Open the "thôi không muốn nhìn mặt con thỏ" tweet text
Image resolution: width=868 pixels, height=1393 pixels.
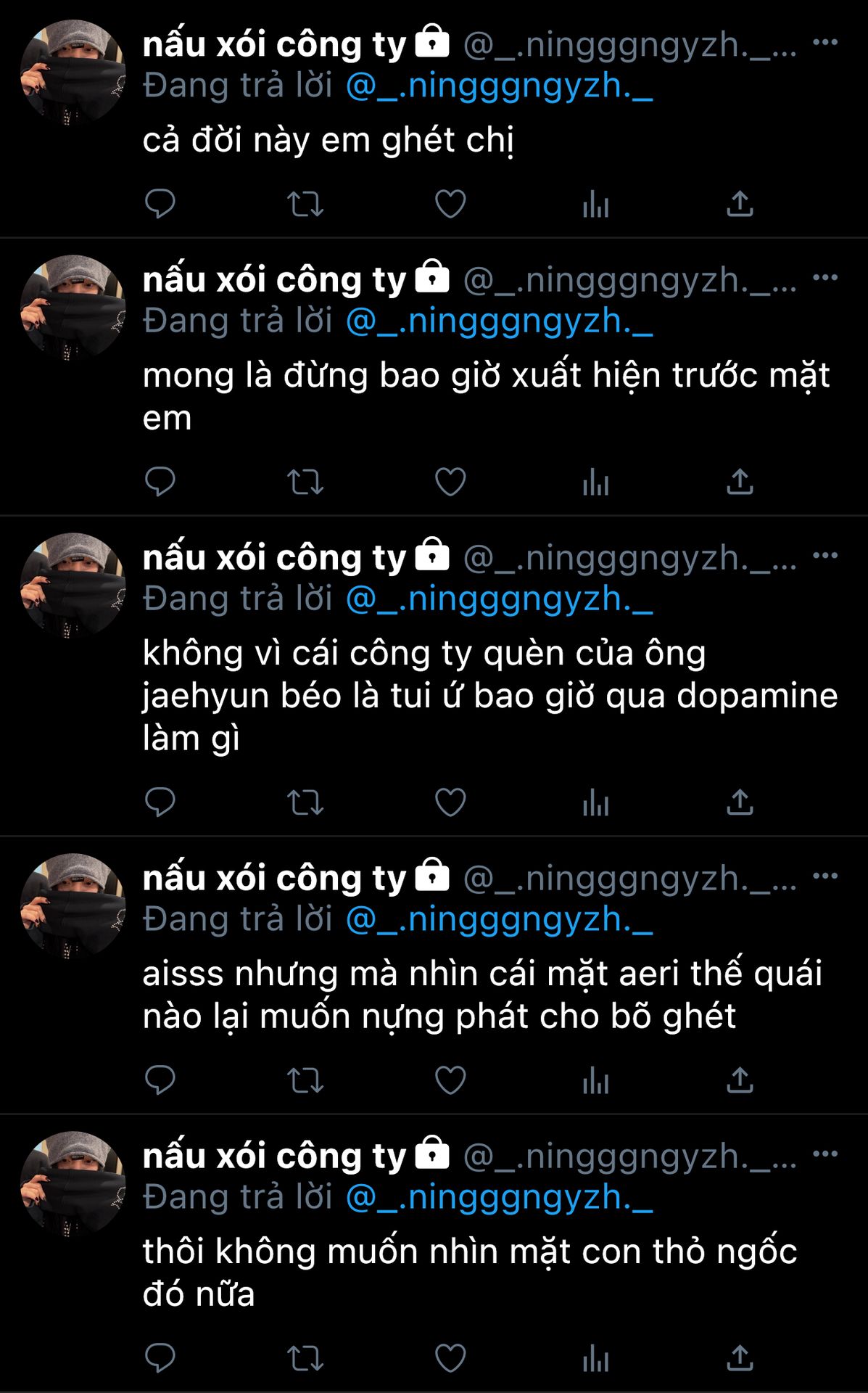click(x=470, y=1273)
